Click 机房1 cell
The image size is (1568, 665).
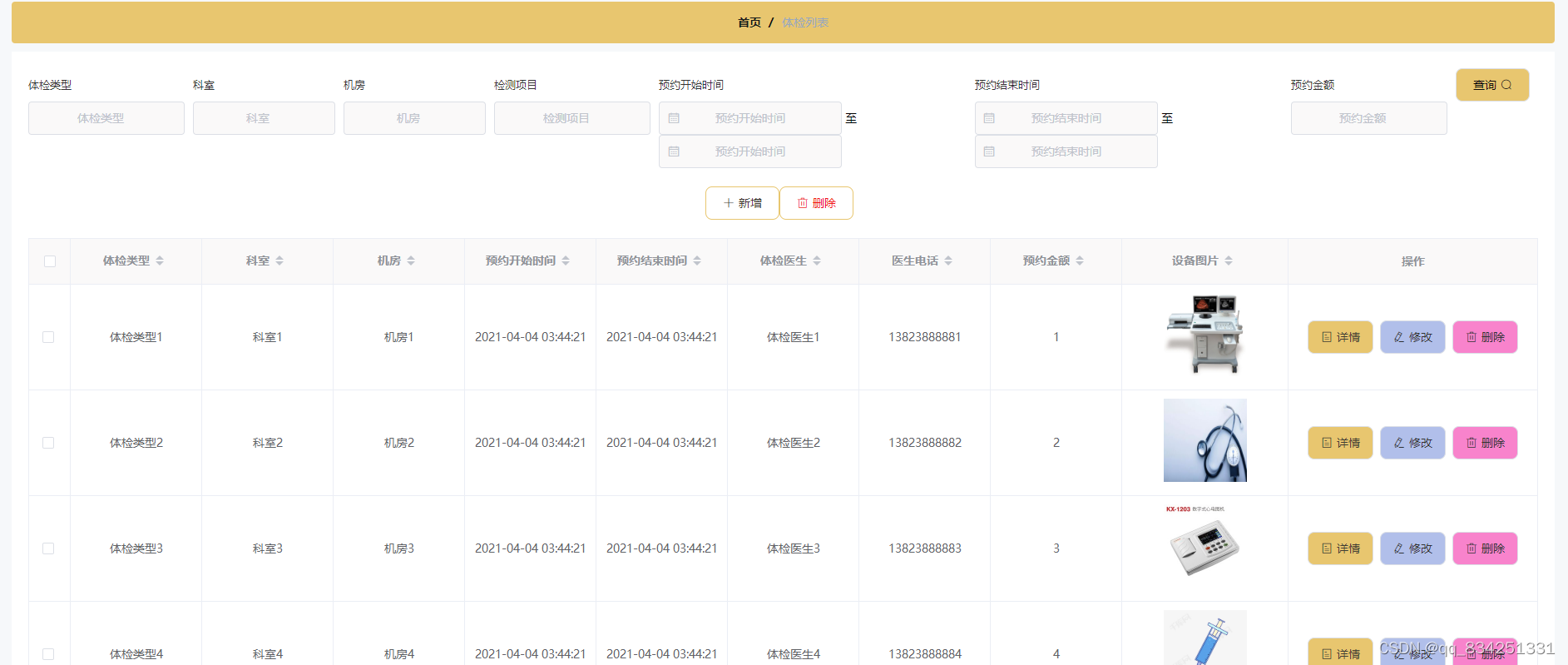(398, 337)
